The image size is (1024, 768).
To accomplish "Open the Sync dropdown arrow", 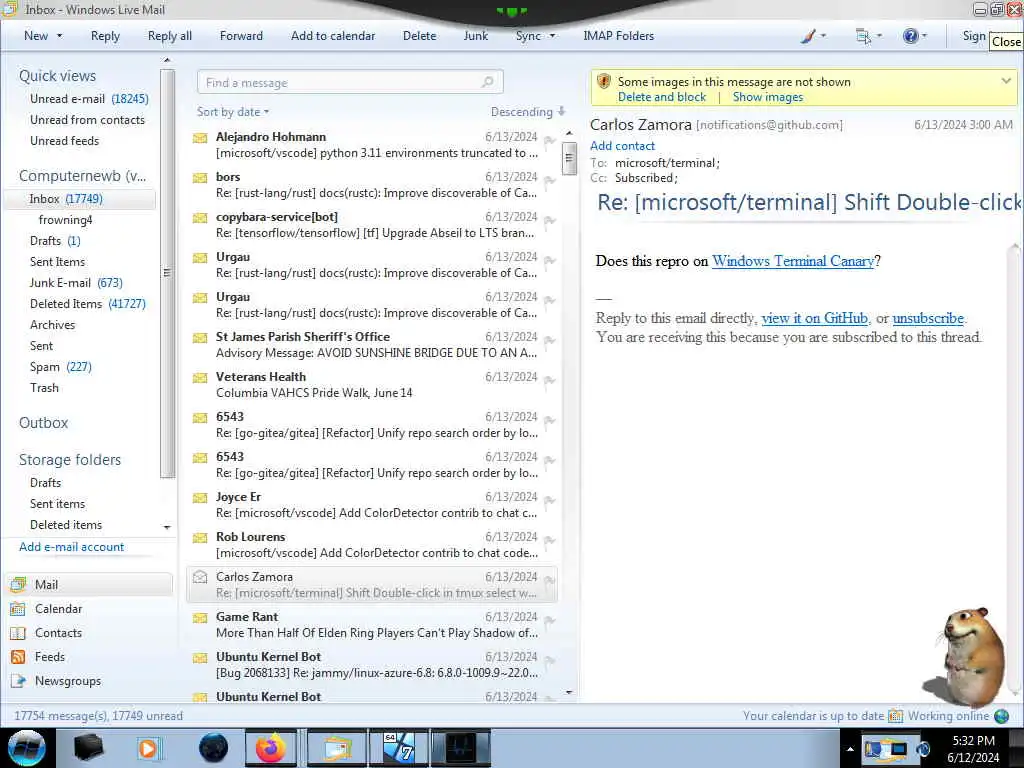I will [552, 36].
